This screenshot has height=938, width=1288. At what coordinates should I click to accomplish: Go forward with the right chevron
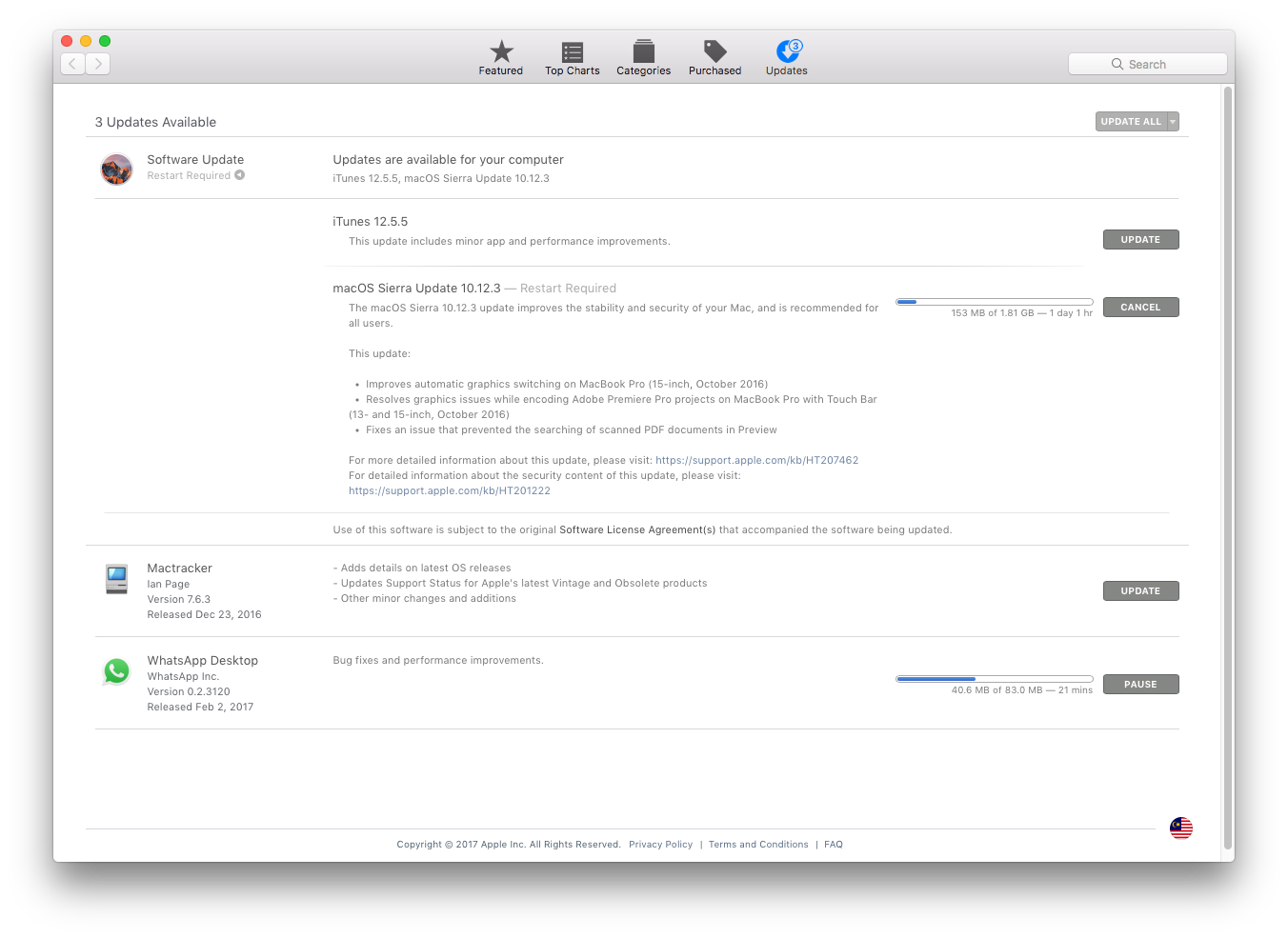[x=98, y=64]
